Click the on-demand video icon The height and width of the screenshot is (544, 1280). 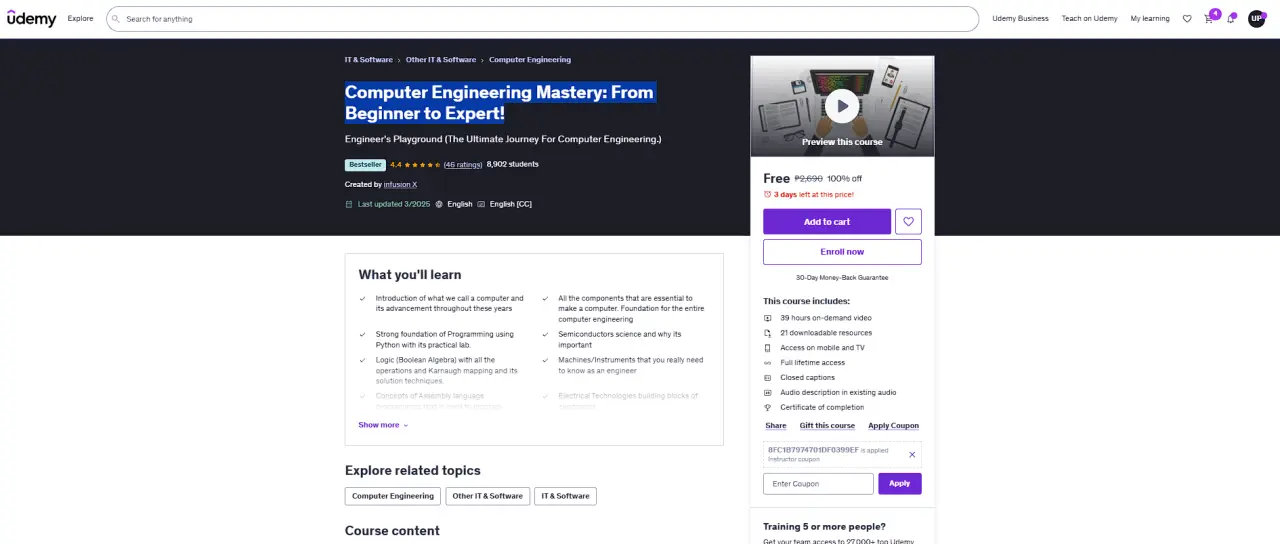click(768, 318)
